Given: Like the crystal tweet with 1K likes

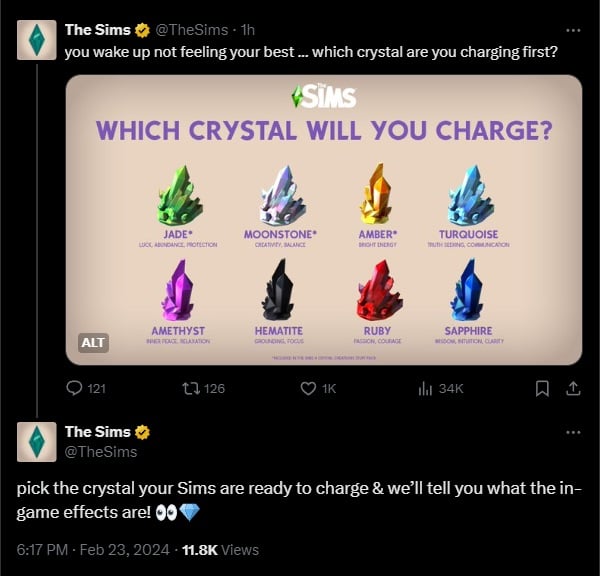Looking at the screenshot, I should [x=308, y=388].
